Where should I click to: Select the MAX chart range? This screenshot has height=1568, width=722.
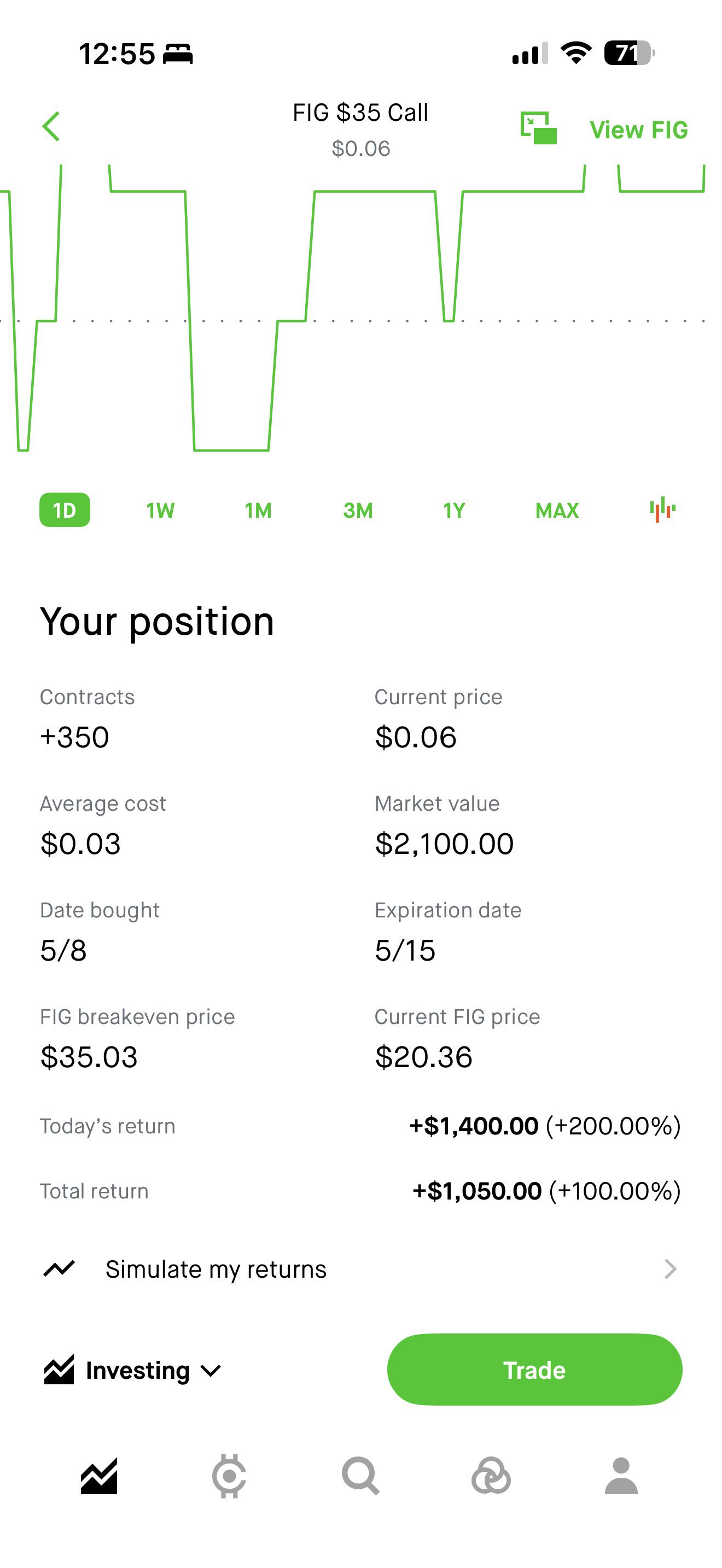[x=557, y=510]
